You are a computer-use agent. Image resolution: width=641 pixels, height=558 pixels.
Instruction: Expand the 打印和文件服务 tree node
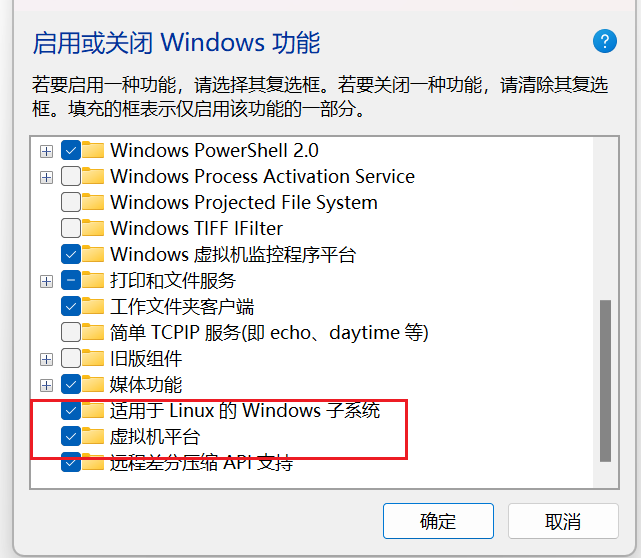click(x=46, y=281)
